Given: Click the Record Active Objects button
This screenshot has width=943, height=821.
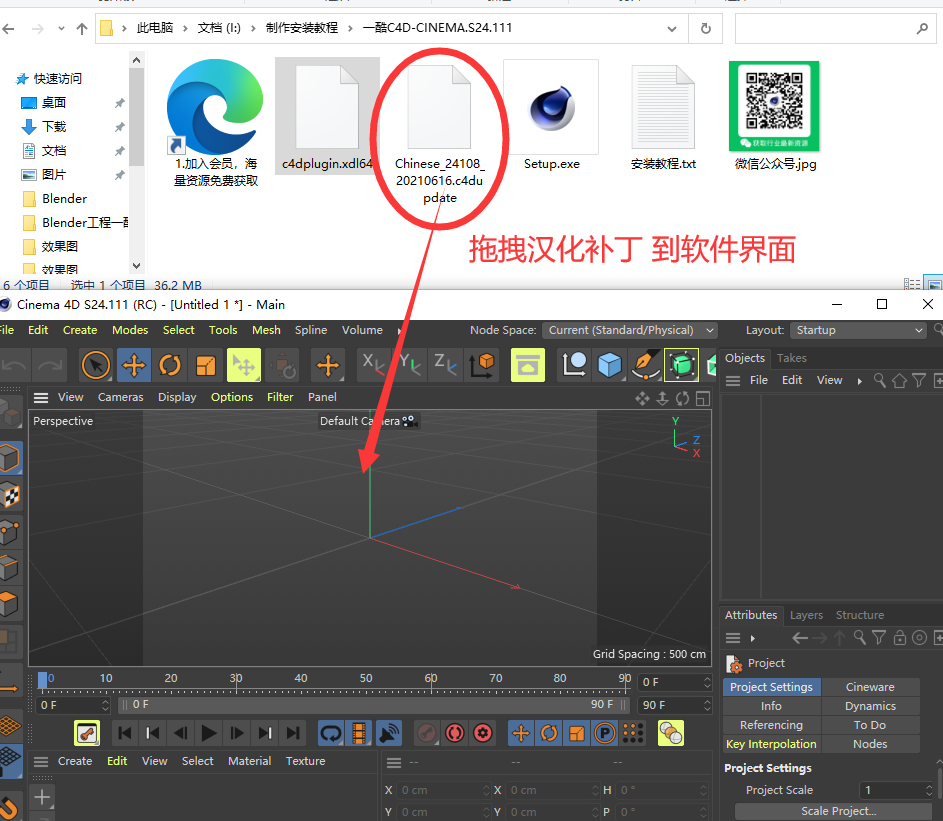Looking at the screenshot, I should point(426,733).
